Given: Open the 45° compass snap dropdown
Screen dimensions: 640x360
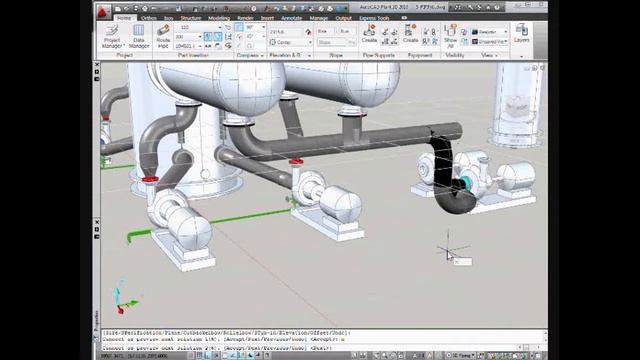Looking at the screenshot, I should click(256, 37).
